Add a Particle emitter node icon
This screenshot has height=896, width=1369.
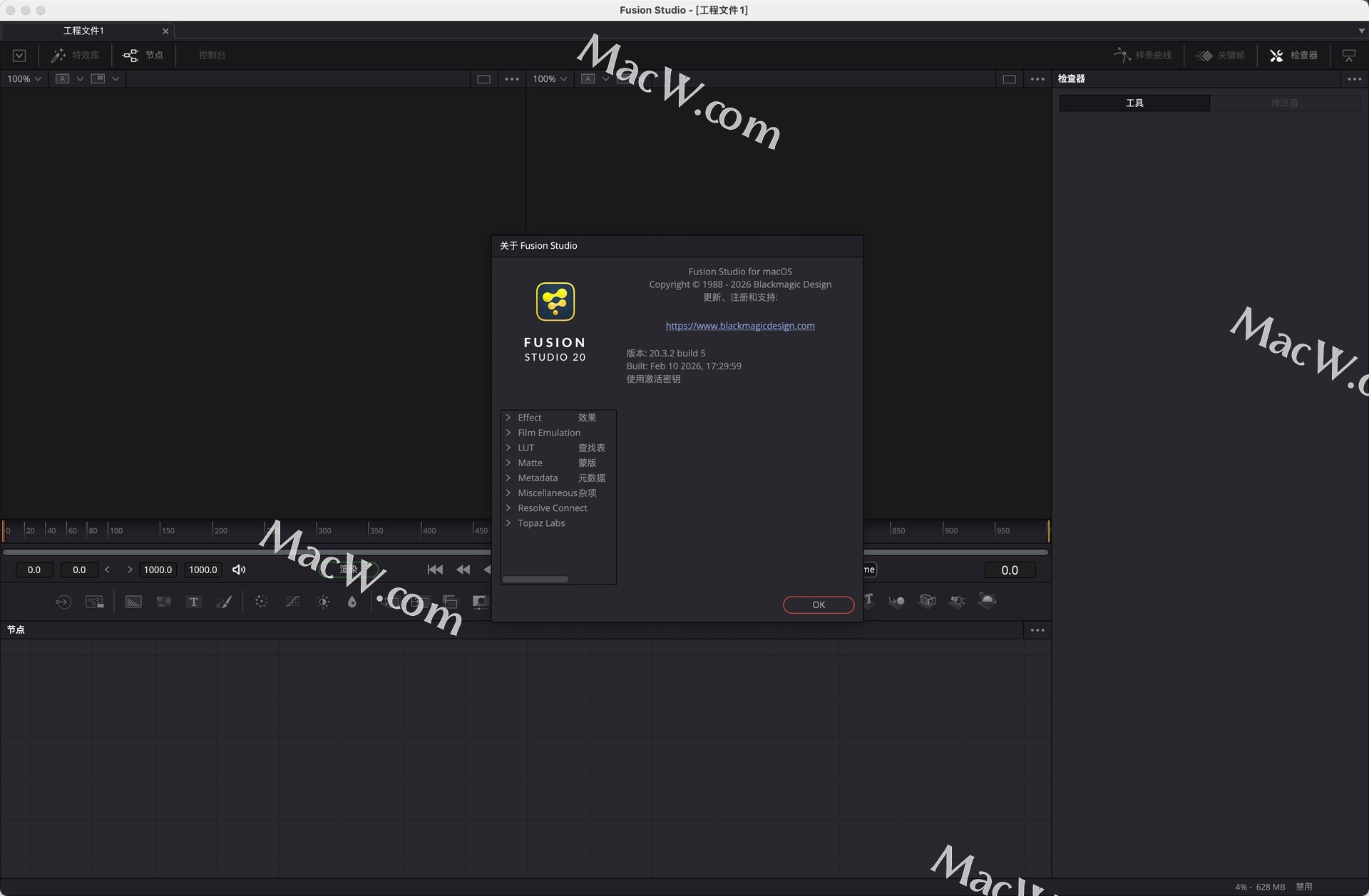coord(261,602)
